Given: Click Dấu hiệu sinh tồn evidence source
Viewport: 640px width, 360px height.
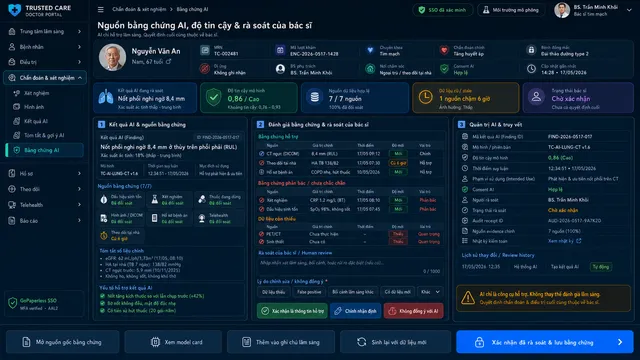Looking at the screenshot, I should (x=122, y=200).
